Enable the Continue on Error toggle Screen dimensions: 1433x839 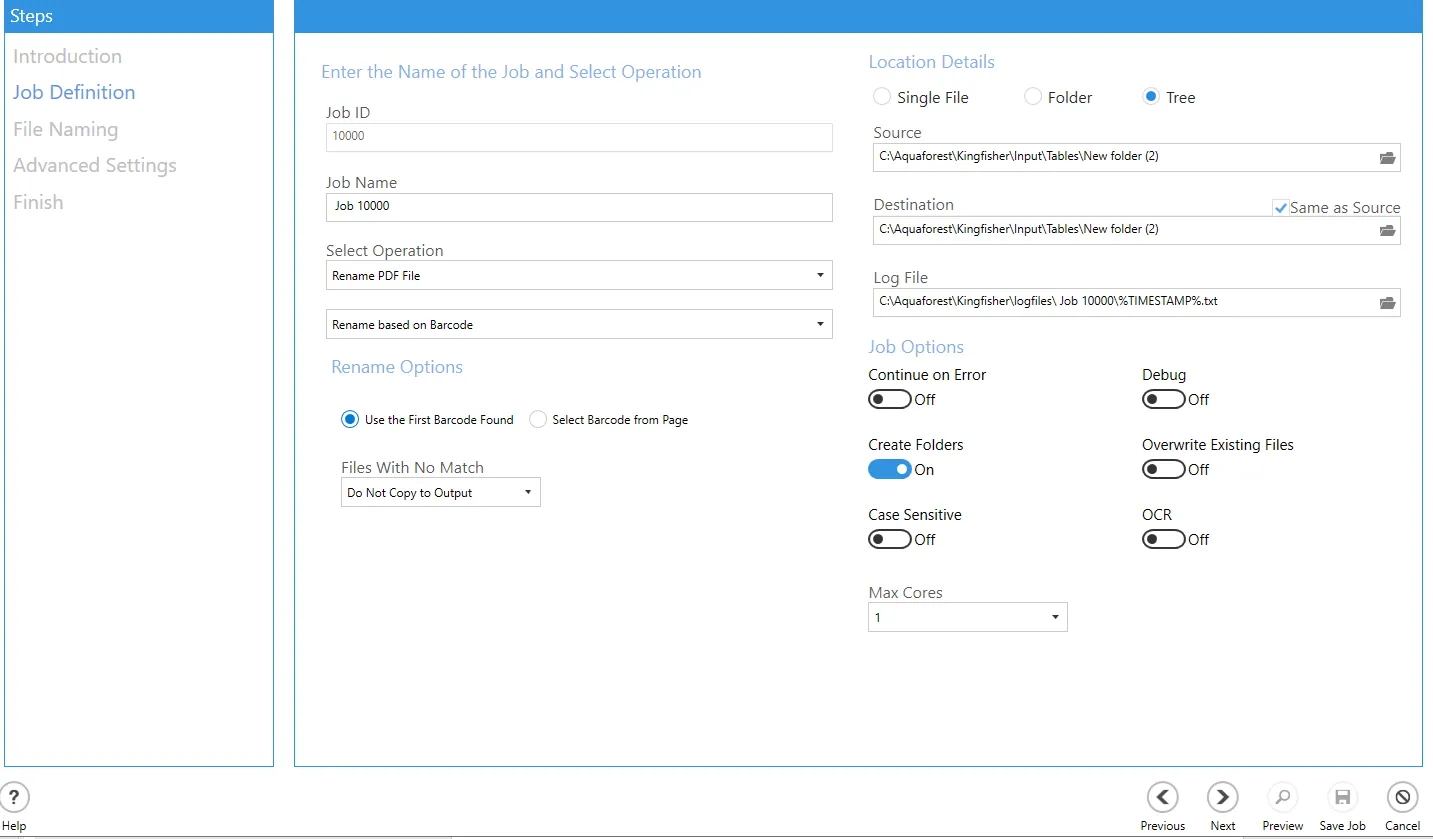click(889, 400)
